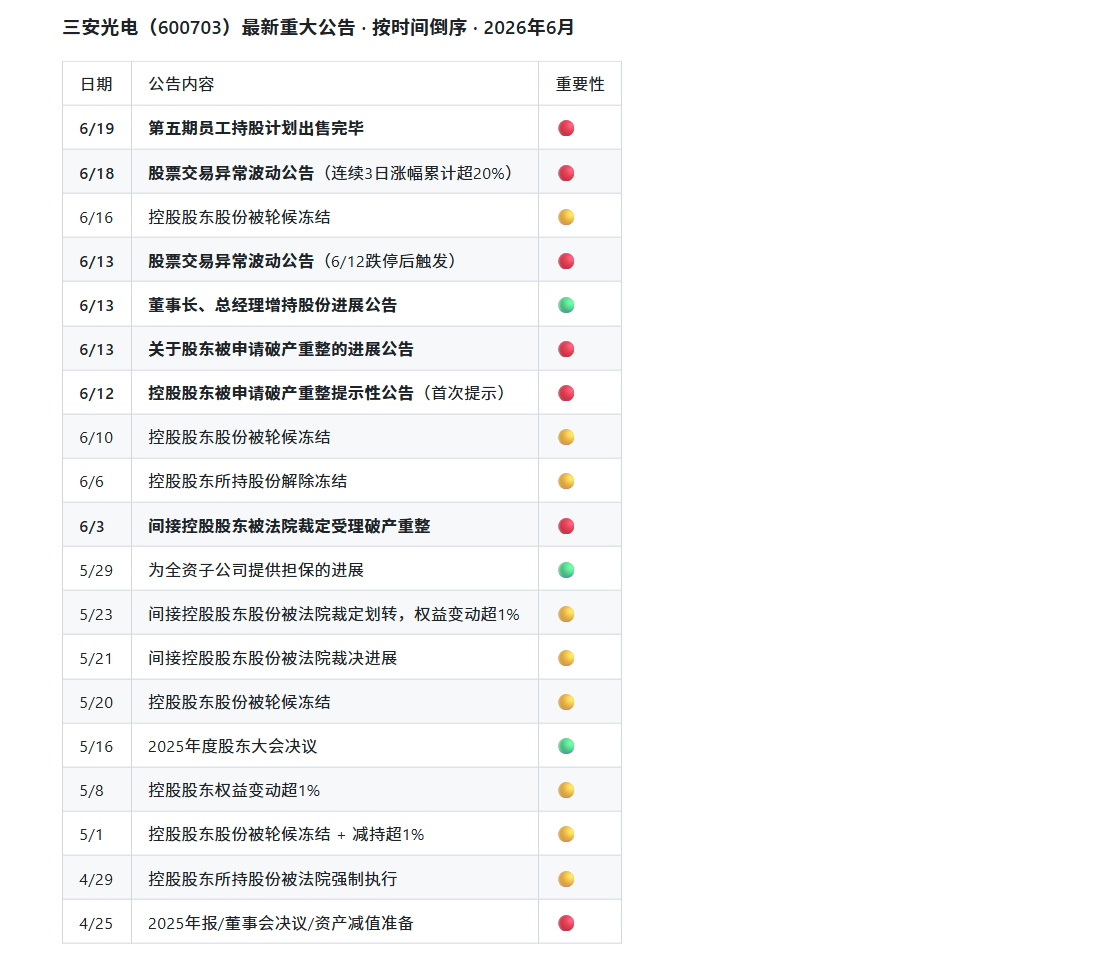Select the 6/16 date cell
Screen dimensions: 1109x953
96,217
